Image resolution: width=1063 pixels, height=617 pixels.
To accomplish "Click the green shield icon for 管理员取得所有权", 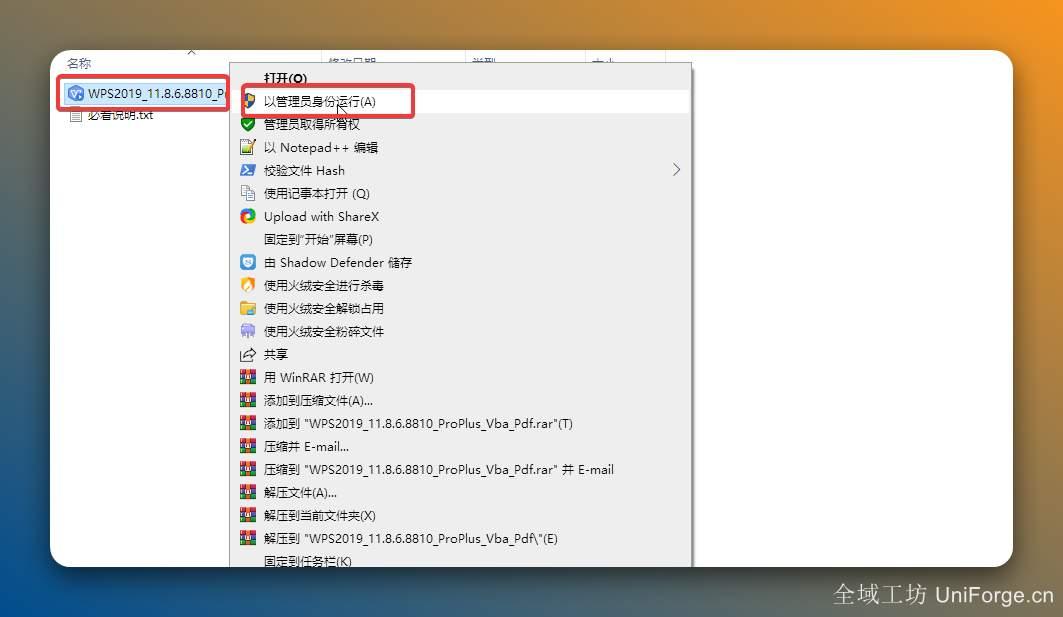I will [x=248, y=124].
